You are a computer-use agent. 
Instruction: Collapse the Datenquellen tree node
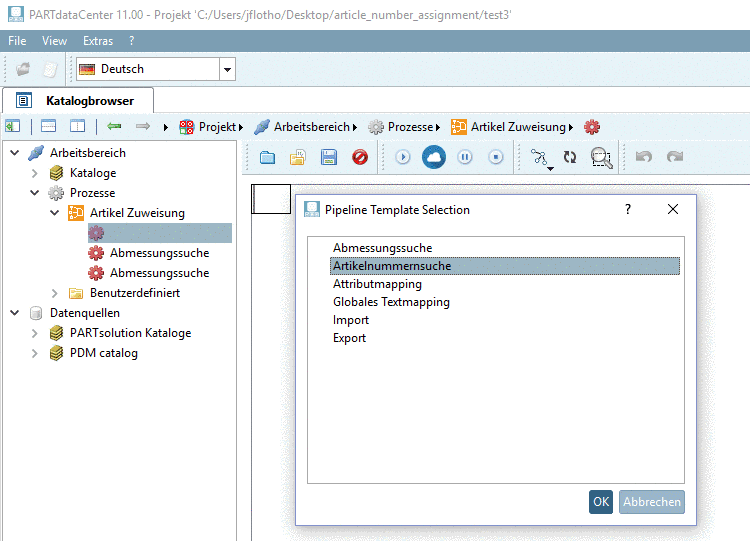[x=15, y=313]
